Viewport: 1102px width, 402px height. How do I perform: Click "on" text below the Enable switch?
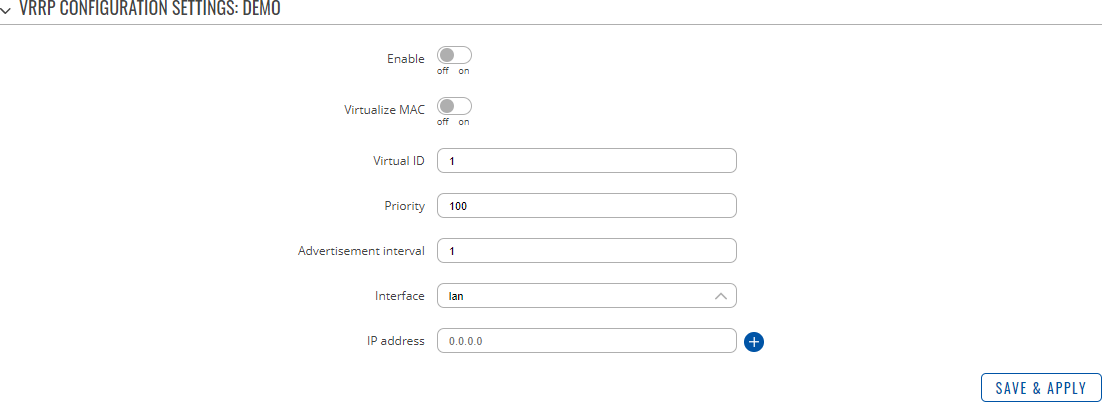464,71
